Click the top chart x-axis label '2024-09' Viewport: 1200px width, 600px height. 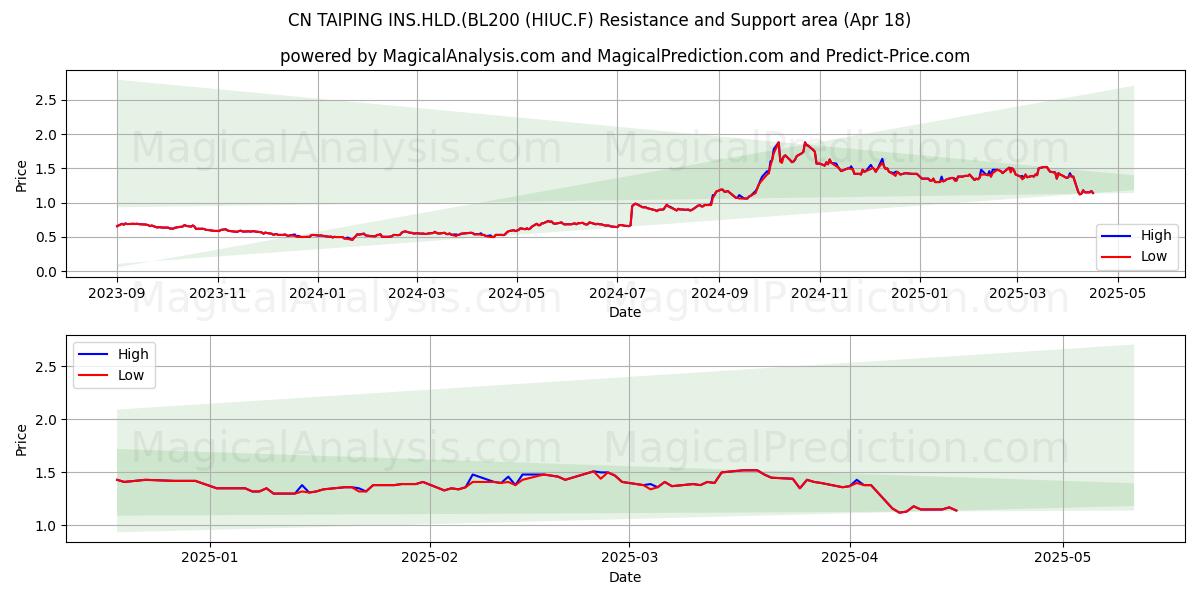[719, 294]
